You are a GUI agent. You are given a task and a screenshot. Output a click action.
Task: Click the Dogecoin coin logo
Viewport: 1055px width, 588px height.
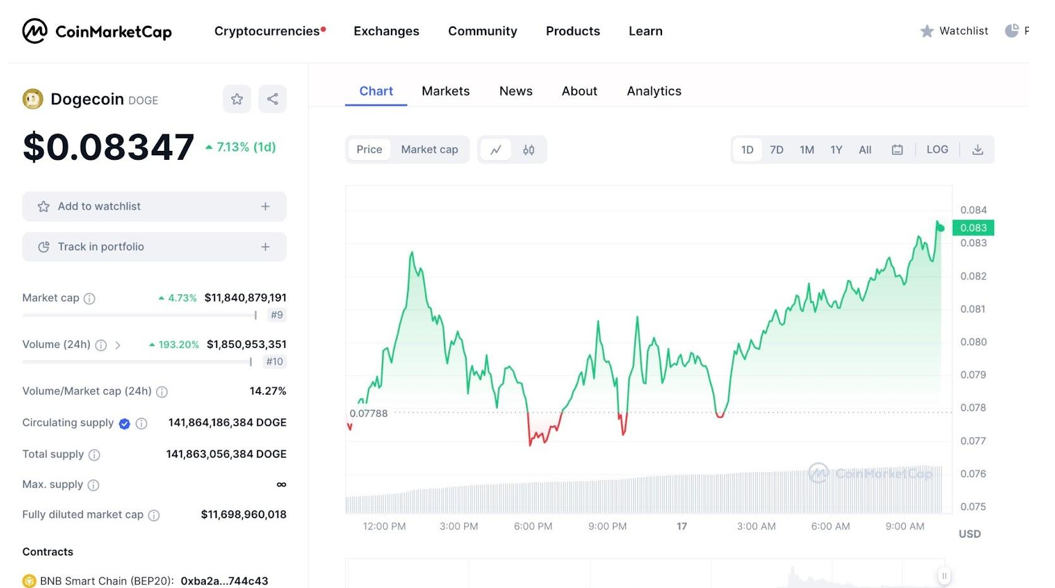click(32, 99)
